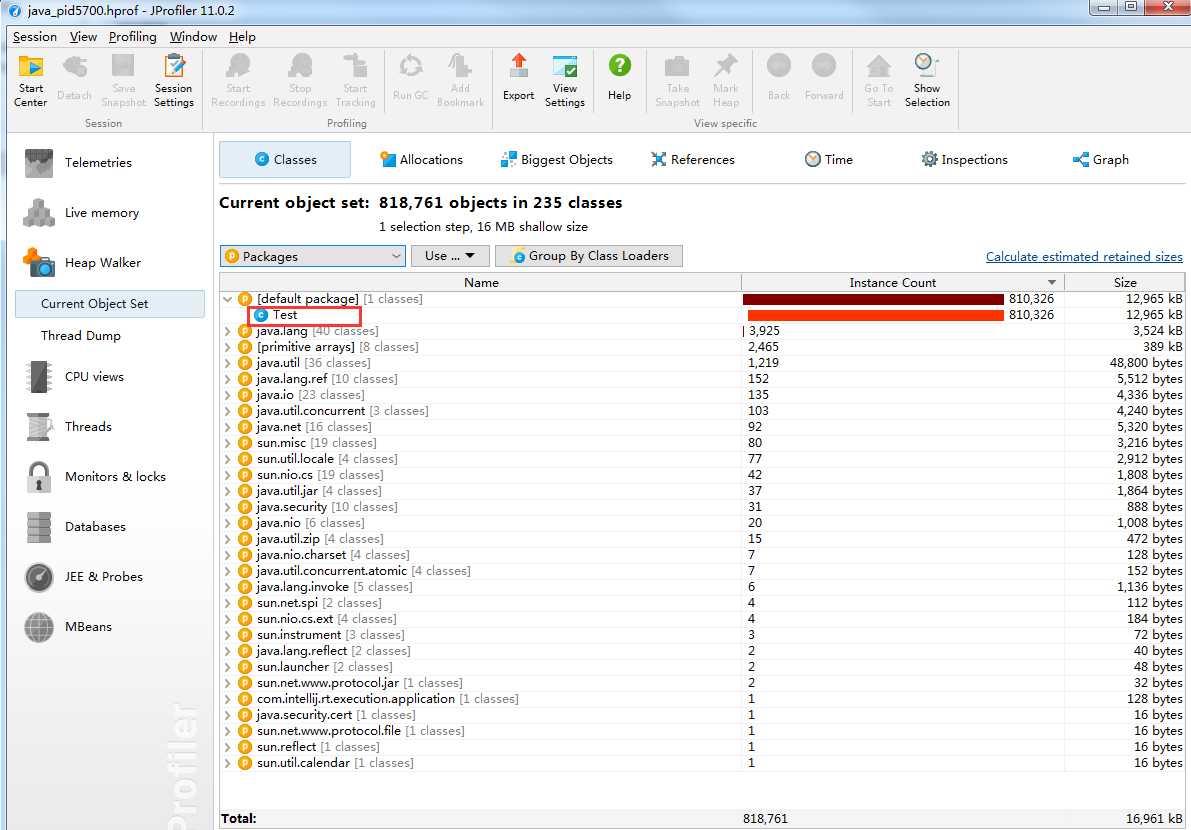Click the Show Selection icon
The width and height of the screenshot is (1191, 830).
927,80
